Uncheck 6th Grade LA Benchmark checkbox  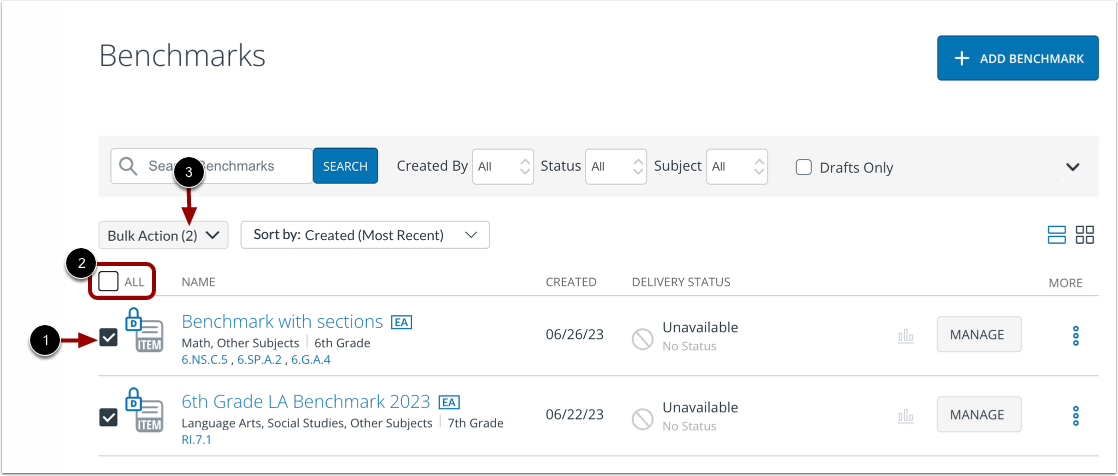click(108, 417)
